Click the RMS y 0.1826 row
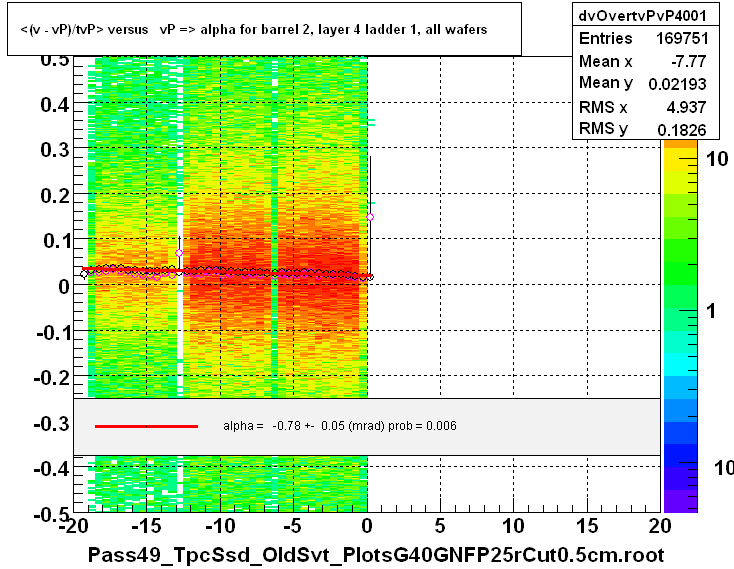Image resolution: width=734 pixels, height=569 pixels. (644, 129)
